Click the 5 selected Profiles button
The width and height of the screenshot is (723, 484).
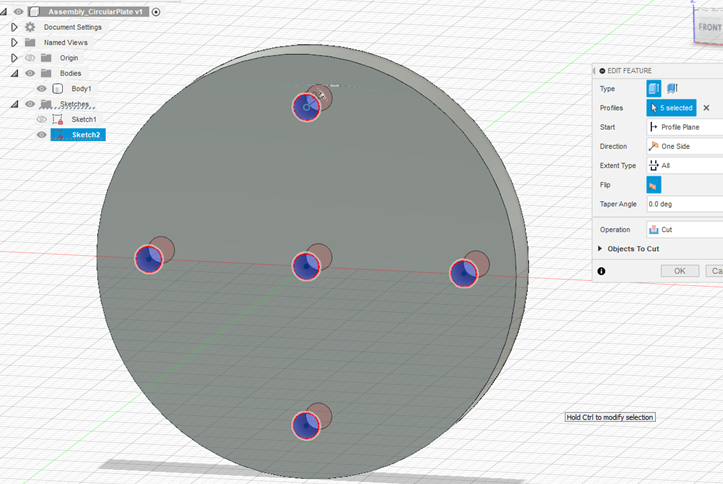(671, 108)
